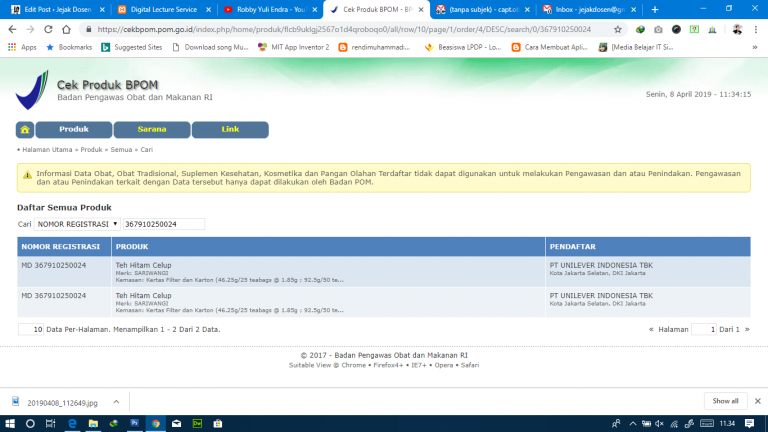The image size is (768, 432).
Task: Show hidden bookmarks with the chevron
Action: (x=755, y=47)
